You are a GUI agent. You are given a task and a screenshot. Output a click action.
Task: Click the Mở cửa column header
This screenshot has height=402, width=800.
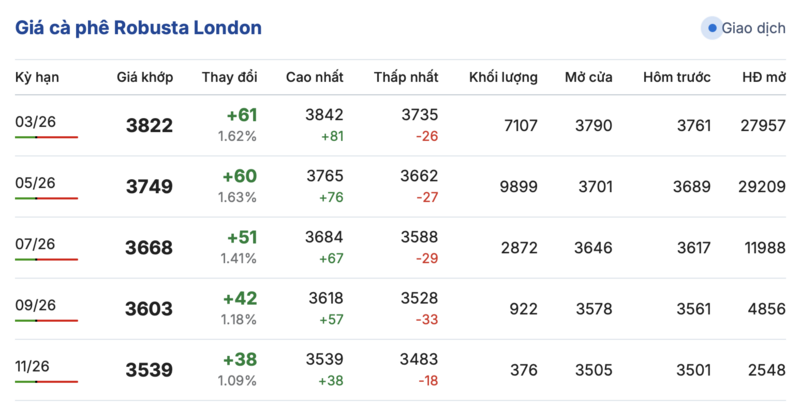pyautogui.click(x=588, y=77)
